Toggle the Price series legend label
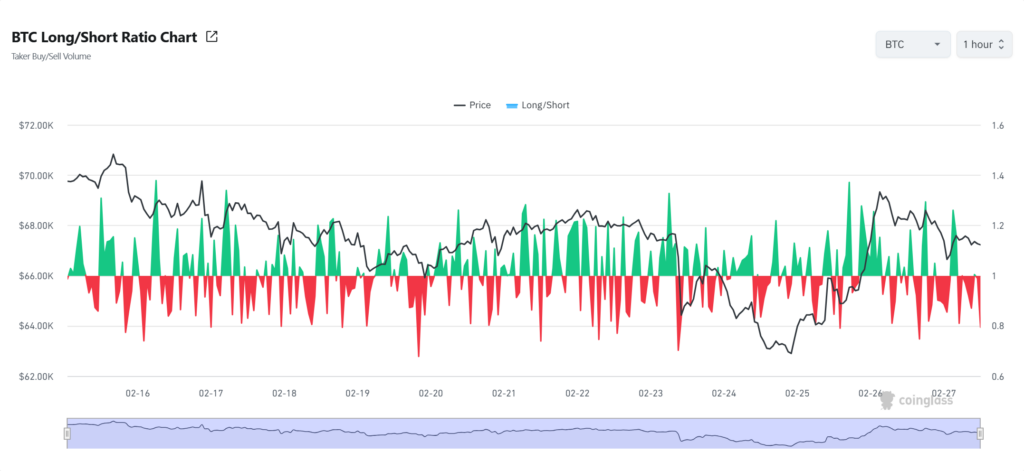1024x471 pixels. pyautogui.click(x=480, y=105)
